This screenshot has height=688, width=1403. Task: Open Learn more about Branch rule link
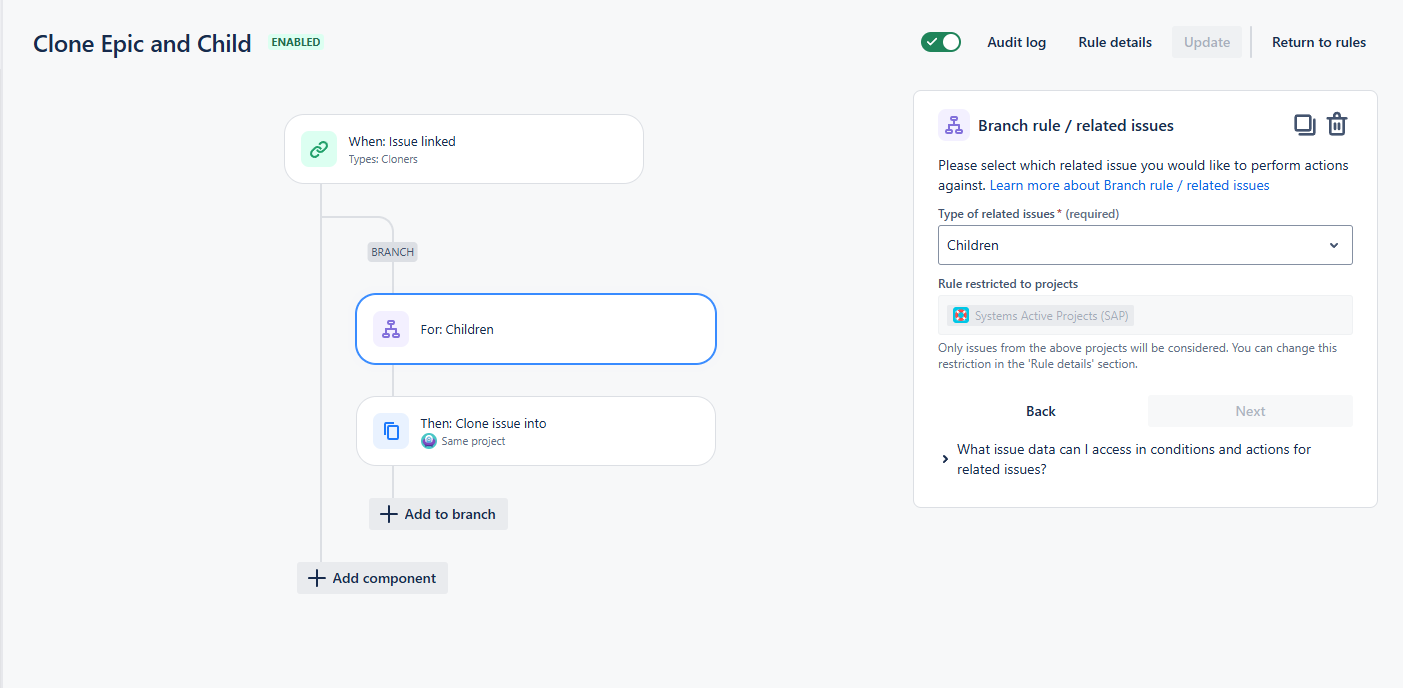click(x=1130, y=185)
